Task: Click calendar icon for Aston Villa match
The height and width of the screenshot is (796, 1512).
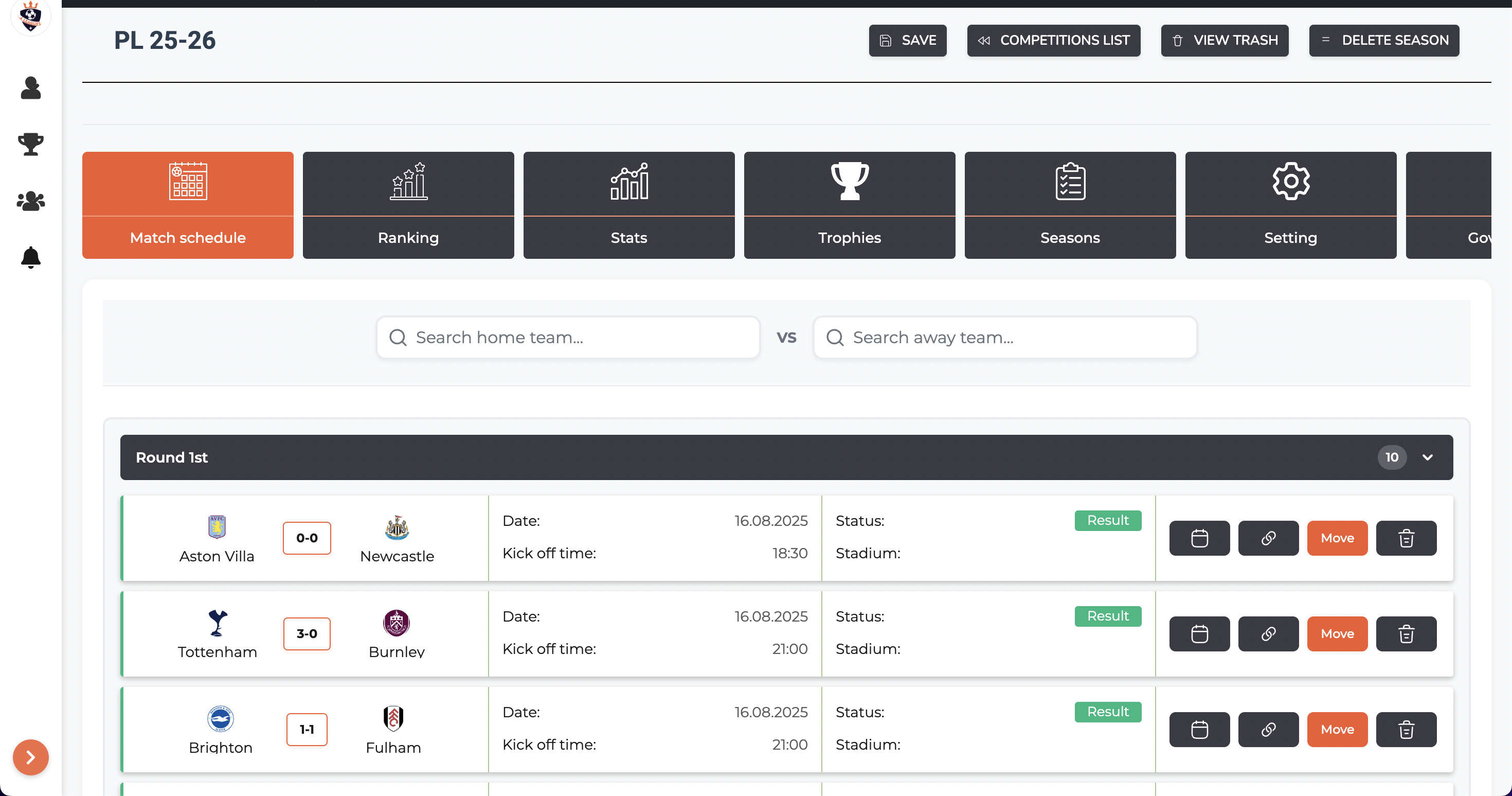Action: [x=1199, y=538]
